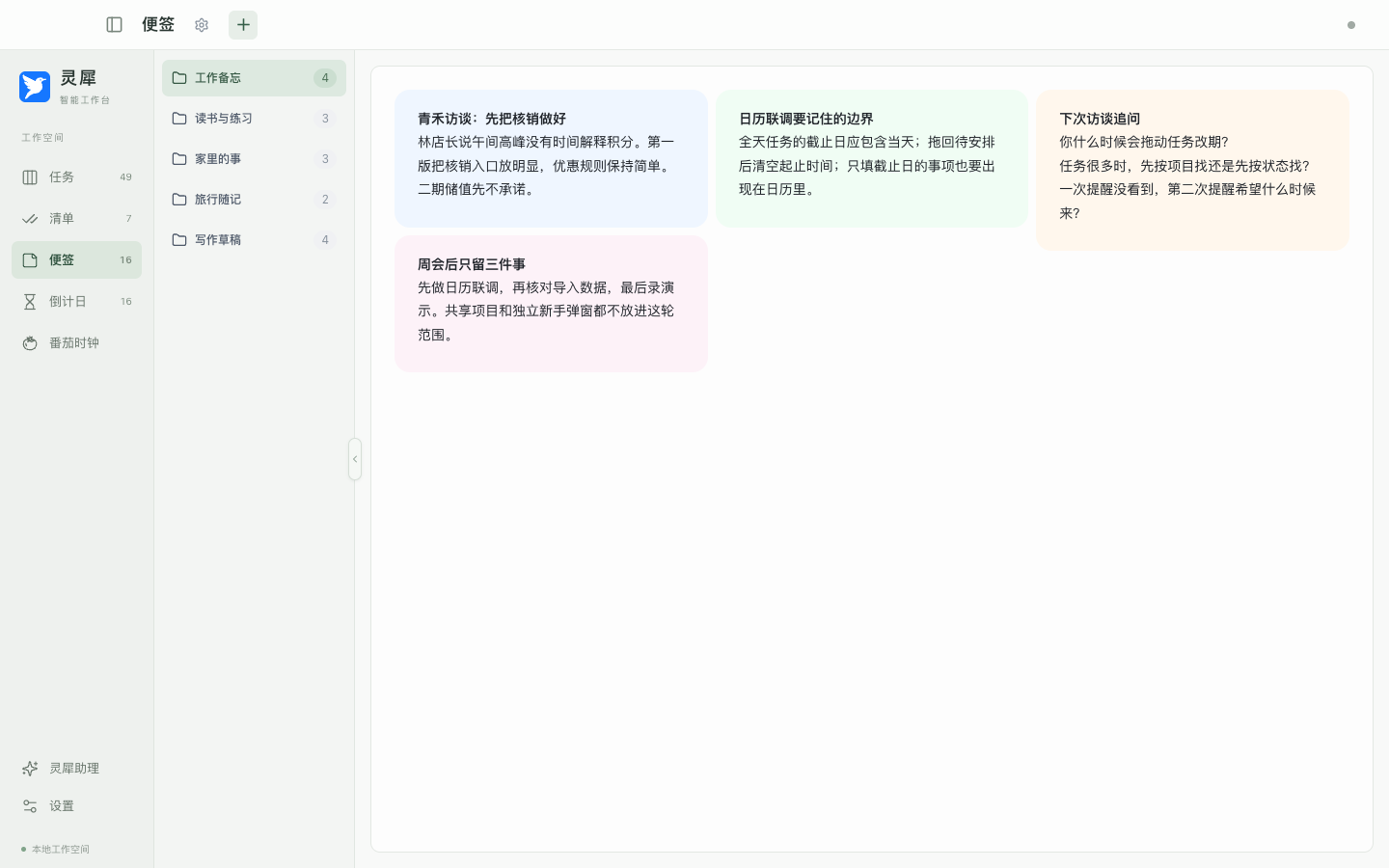
Task: Open the note 下次访谈追问
Action: click(x=1192, y=170)
